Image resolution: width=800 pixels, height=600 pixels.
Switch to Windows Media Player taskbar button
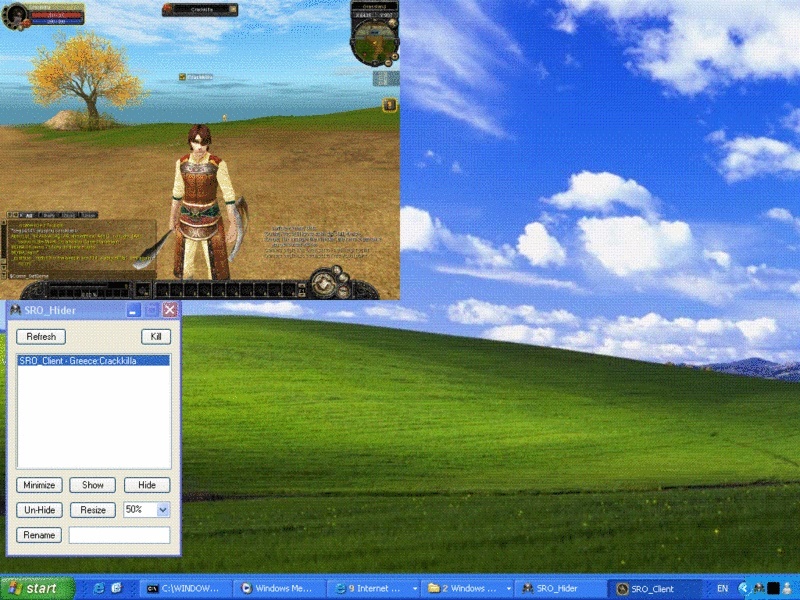[x=279, y=589]
